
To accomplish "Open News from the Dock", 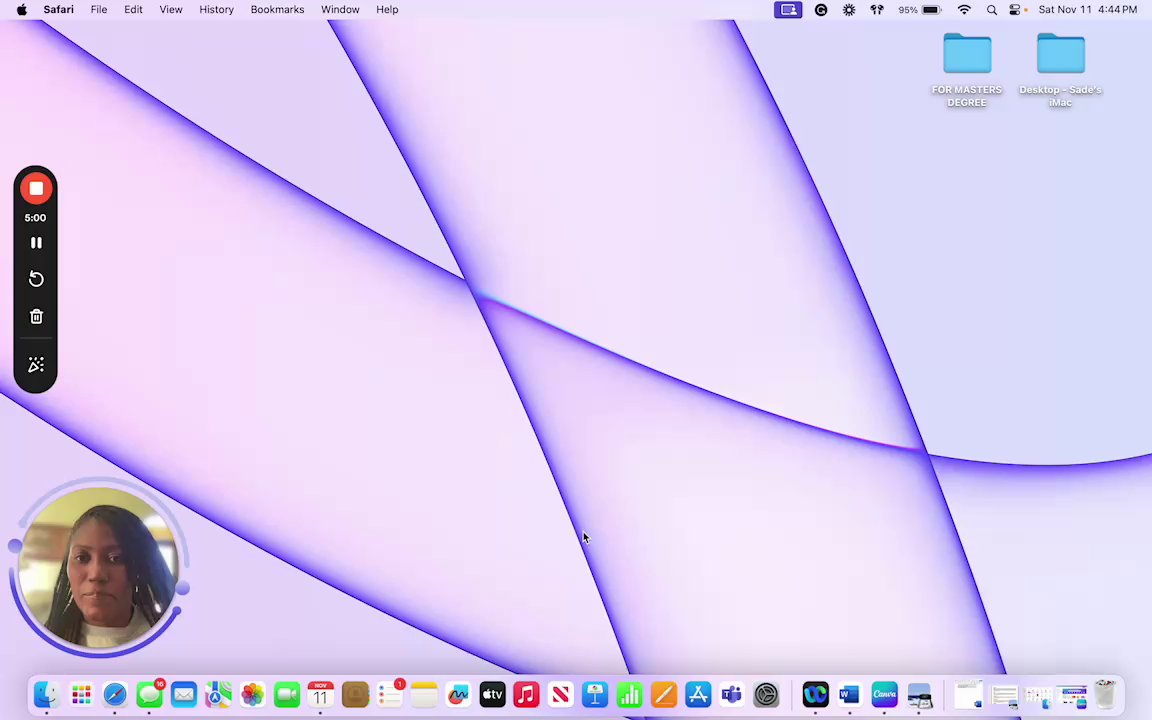I will click(561, 694).
